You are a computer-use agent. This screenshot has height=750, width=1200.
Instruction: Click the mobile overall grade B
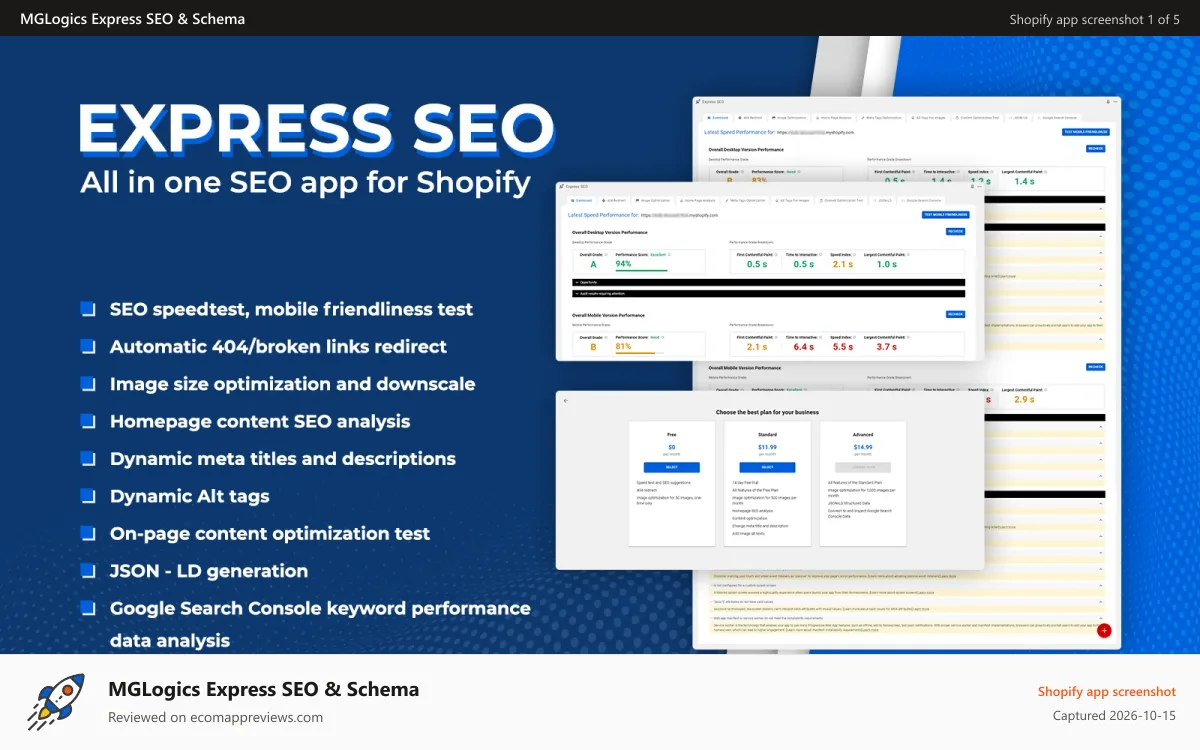[593, 347]
